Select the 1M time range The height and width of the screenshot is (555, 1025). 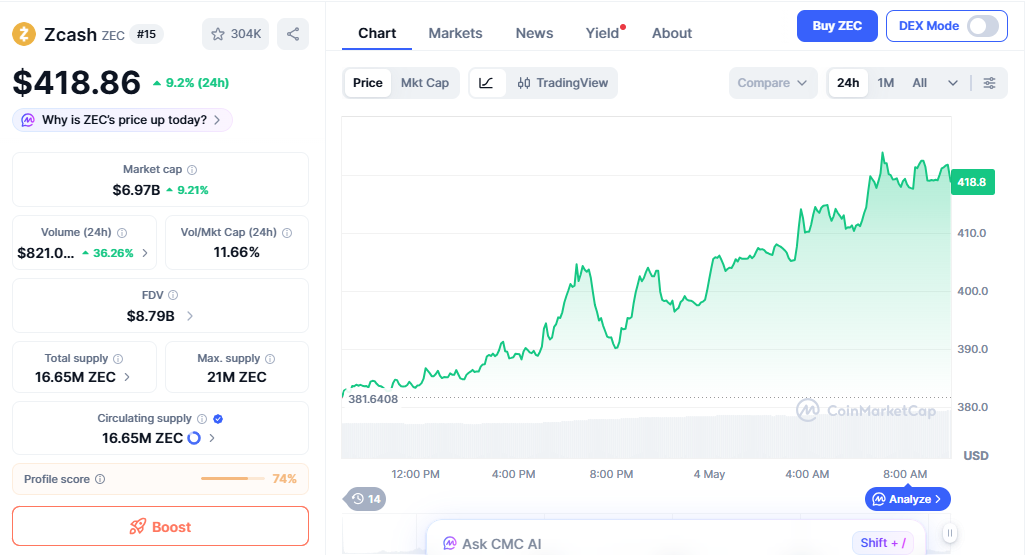(886, 83)
